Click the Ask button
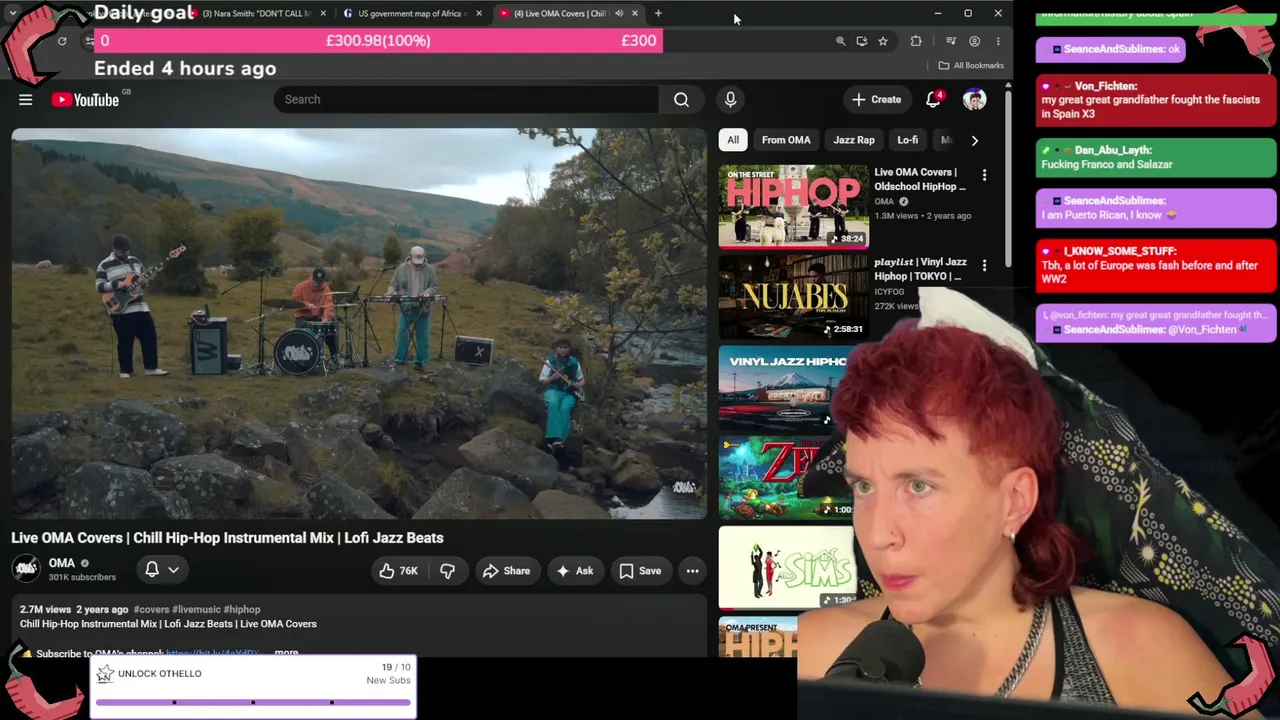 click(x=575, y=570)
